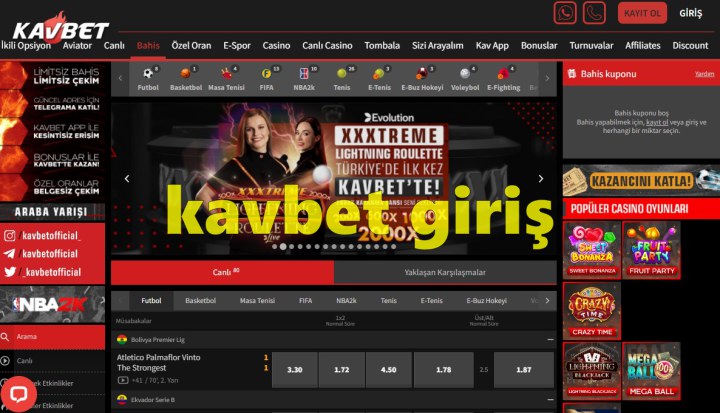
Task: Open the live chat bubble icon
Action: (18, 394)
